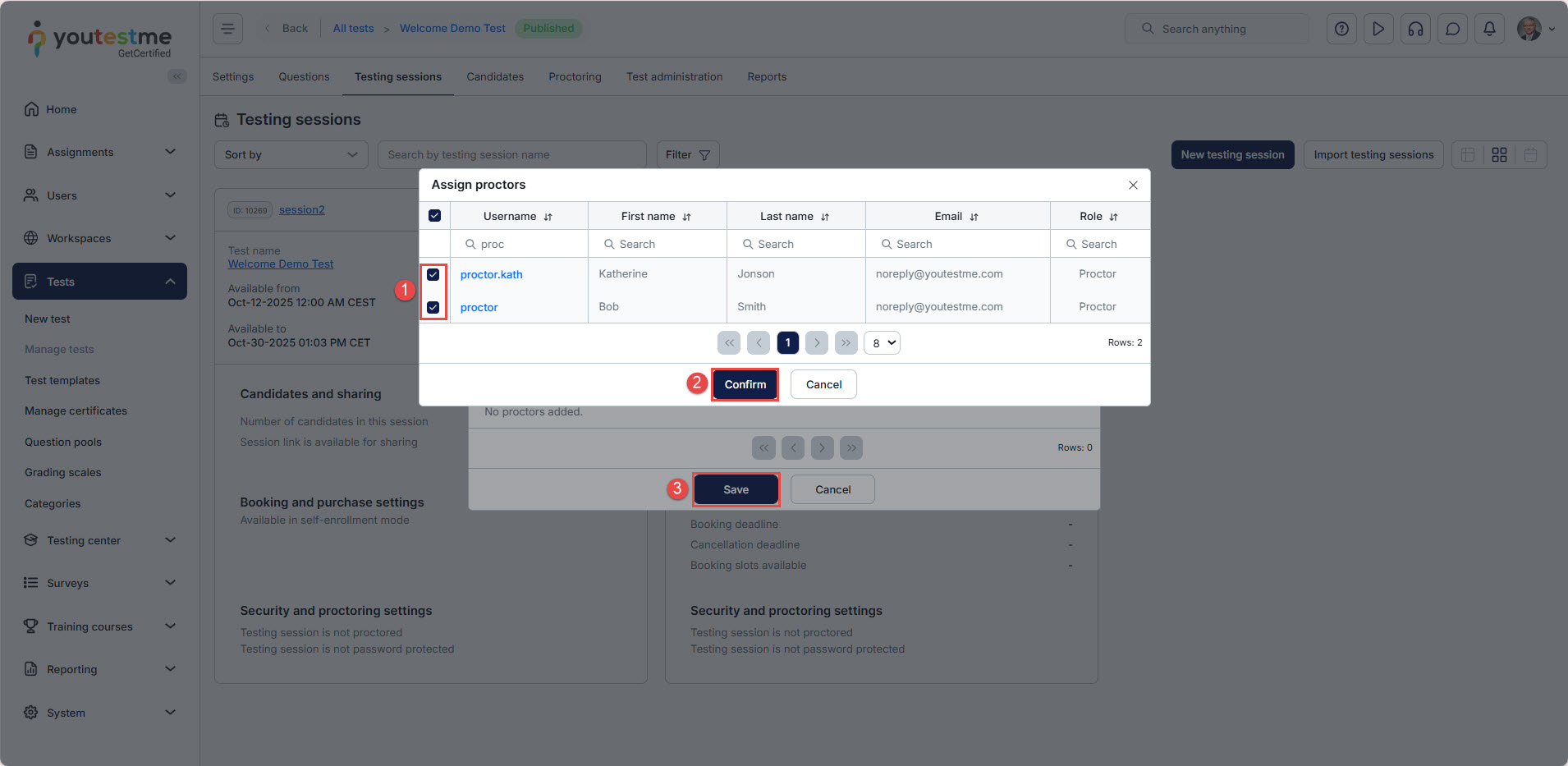Open the Proctoring tab
This screenshot has width=1568, height=766.
[575, 76]
